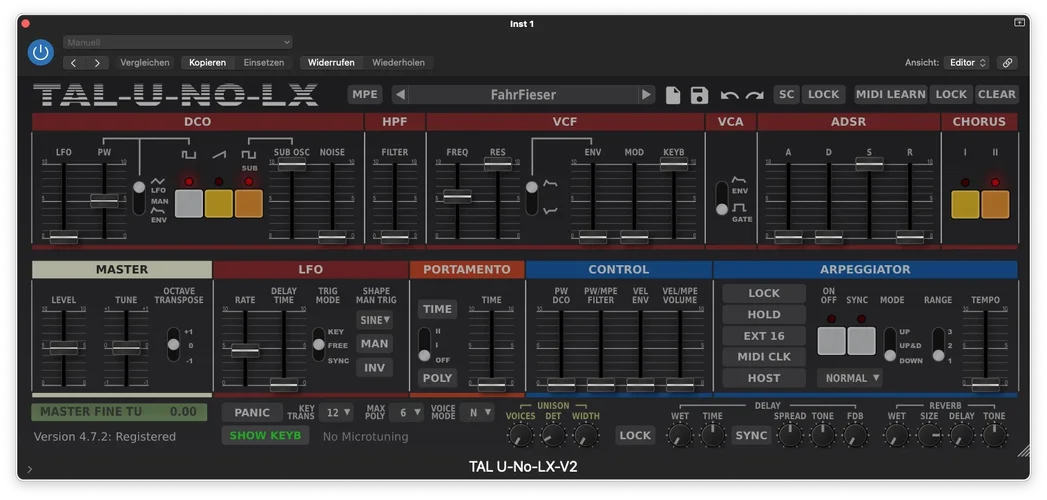Screen dimensions: 1047x500
Task: Click the reverb SIZE knob
Action: pyautogui.click(x=929, y=436)
